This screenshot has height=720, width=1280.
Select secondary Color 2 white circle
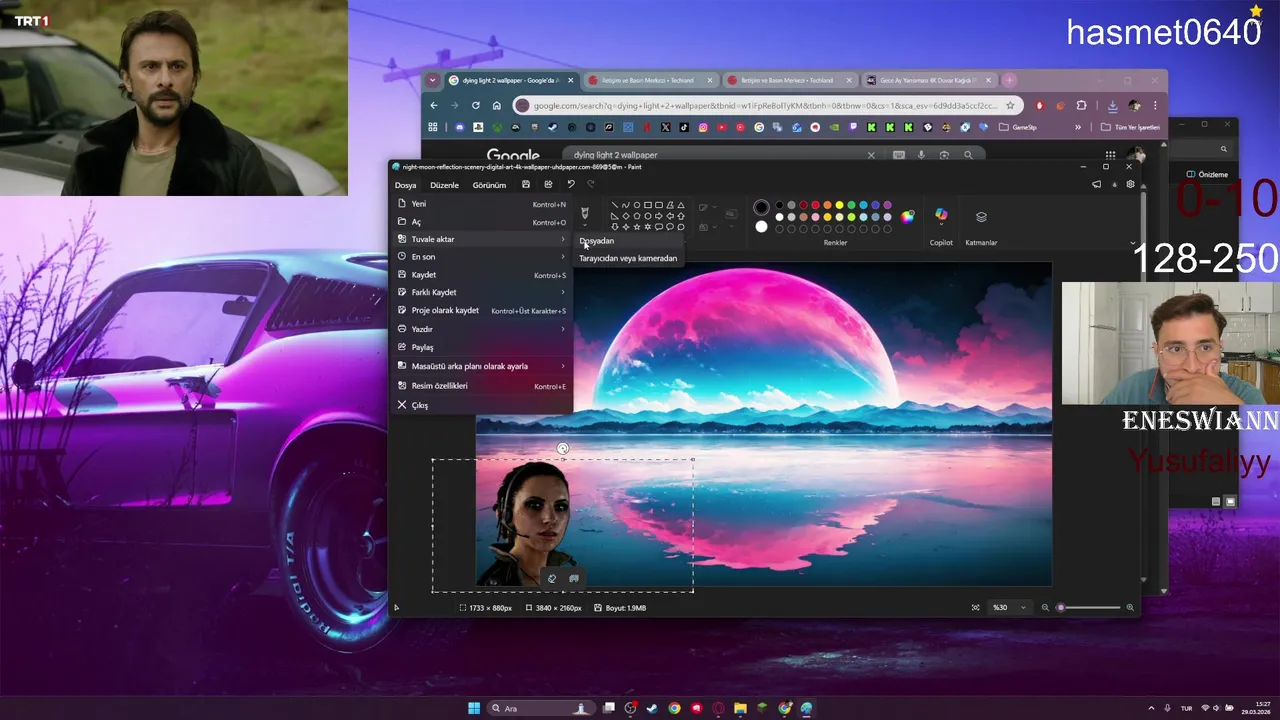761,226
